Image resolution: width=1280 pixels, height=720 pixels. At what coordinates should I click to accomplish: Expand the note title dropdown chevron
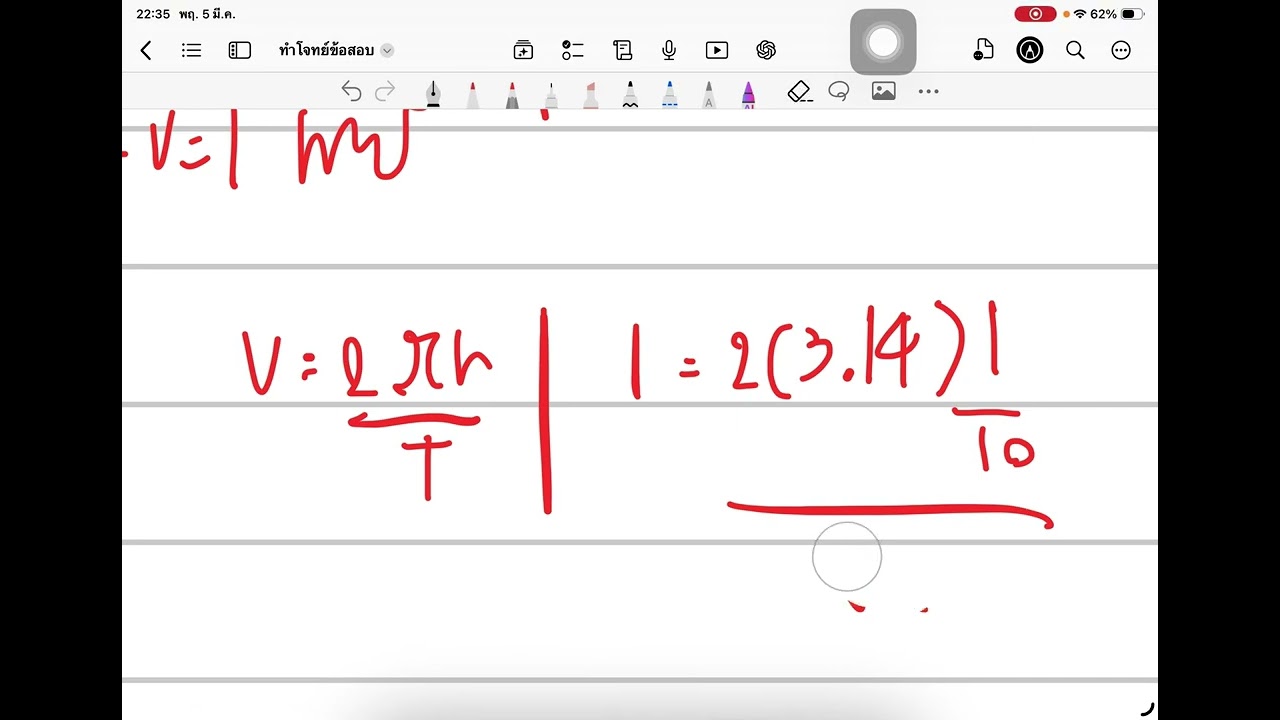(387, 50)
